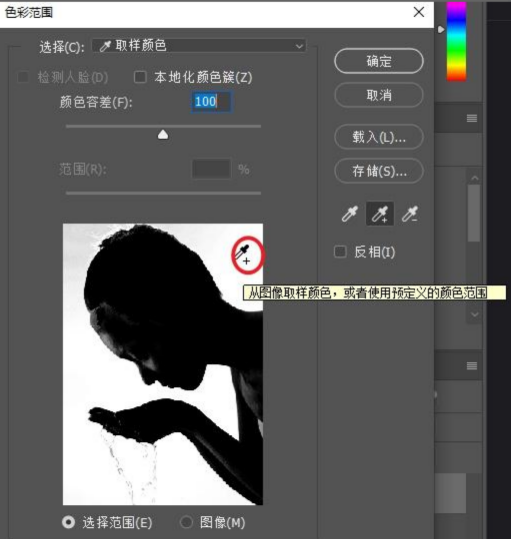Click the panel scroll-up arrow
The height and width of the screenshot is (539, 511).
(x=475, y=178)
